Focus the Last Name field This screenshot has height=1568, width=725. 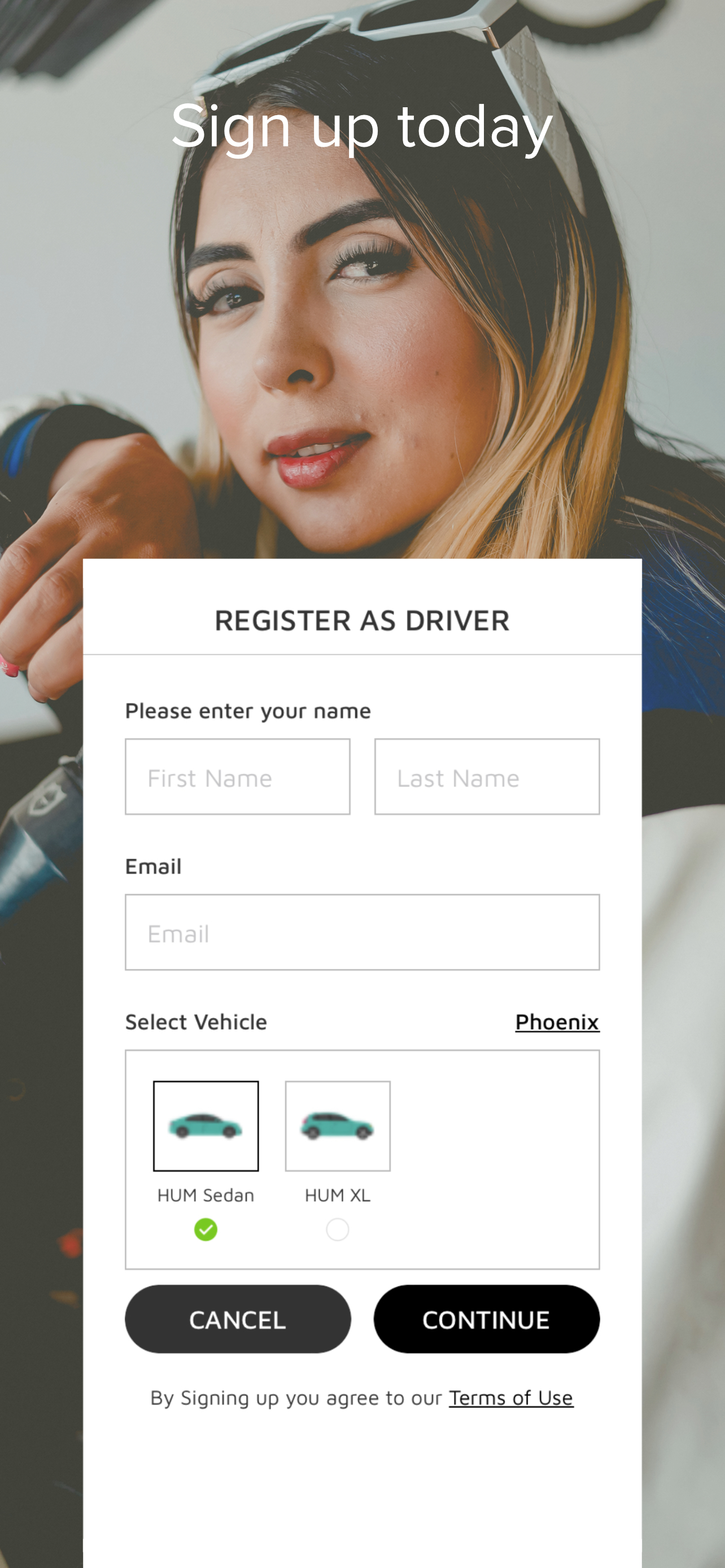coord(487,777)
